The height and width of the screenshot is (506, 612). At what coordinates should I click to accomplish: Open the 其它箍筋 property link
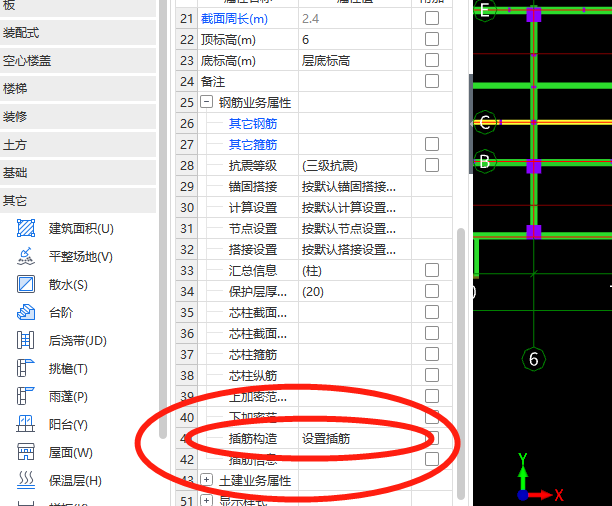(253, 145)
